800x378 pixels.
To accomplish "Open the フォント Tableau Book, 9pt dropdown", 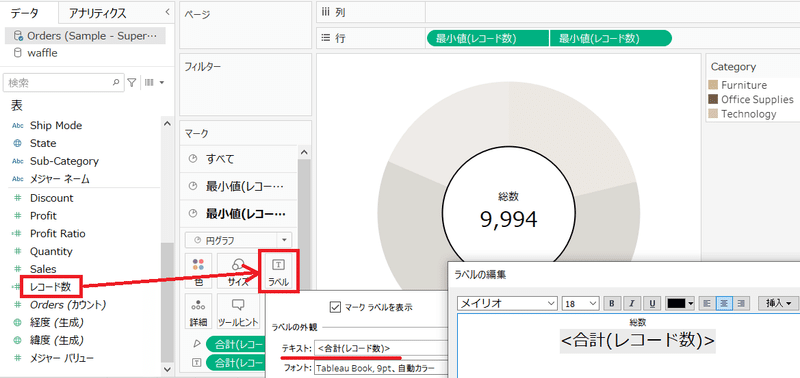I will 381,367.
